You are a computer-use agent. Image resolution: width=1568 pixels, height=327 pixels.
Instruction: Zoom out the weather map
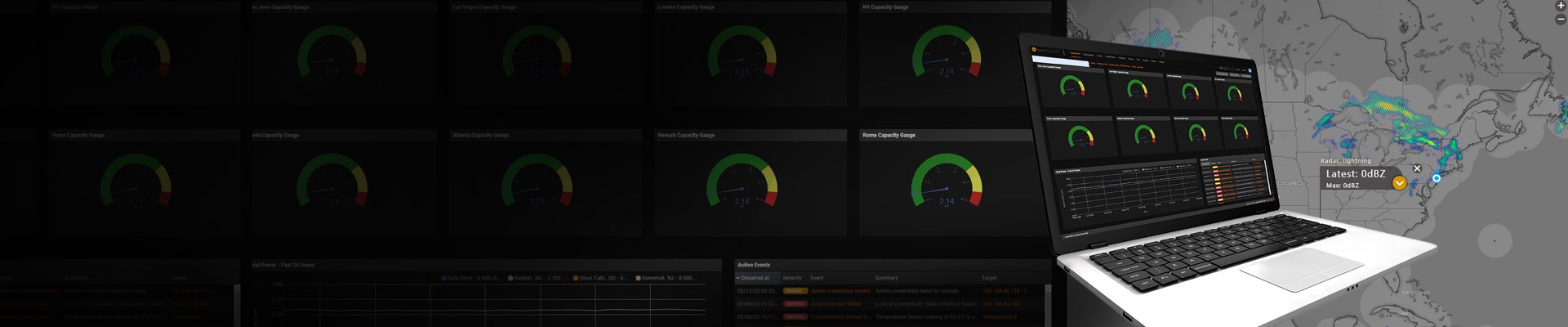point(1561,18)
